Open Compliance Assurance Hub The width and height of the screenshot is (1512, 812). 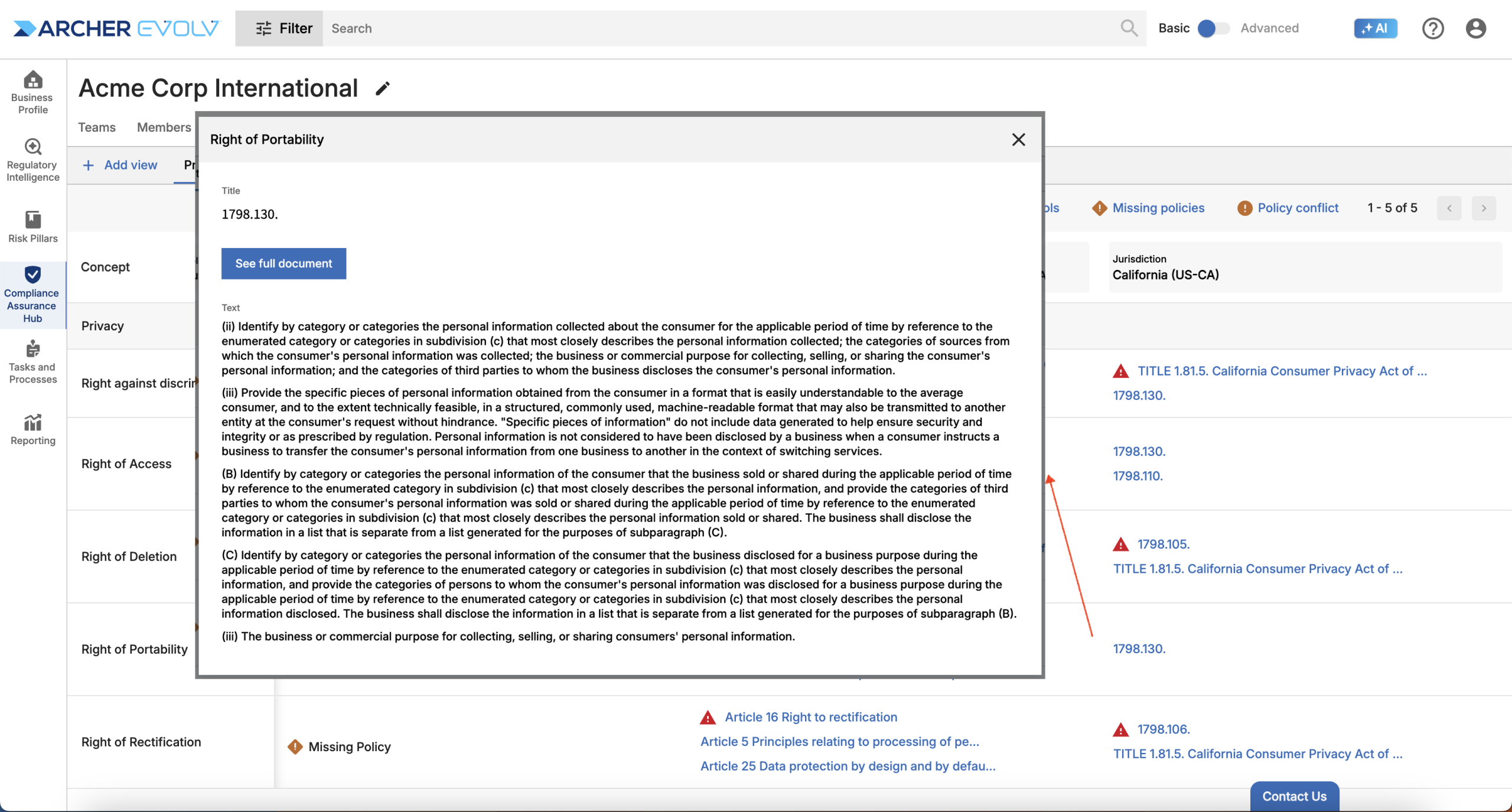(x=32, y=295)
